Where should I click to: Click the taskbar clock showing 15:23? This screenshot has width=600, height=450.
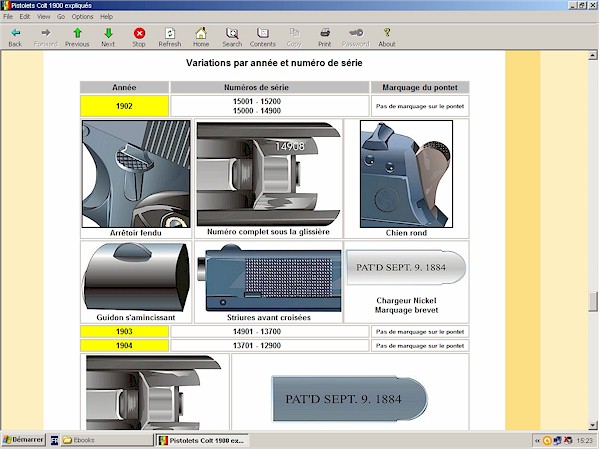click(x=584, y=441)
